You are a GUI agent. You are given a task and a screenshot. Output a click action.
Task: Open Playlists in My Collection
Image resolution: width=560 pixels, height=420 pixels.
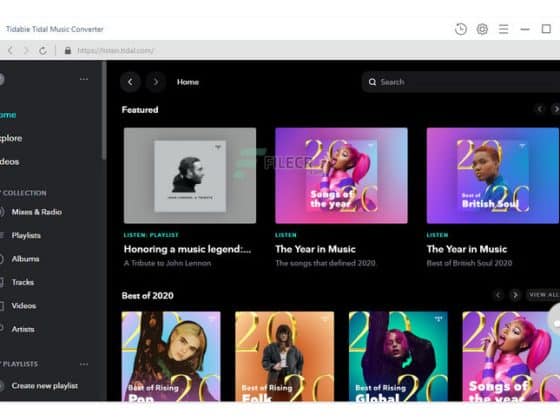26,236
